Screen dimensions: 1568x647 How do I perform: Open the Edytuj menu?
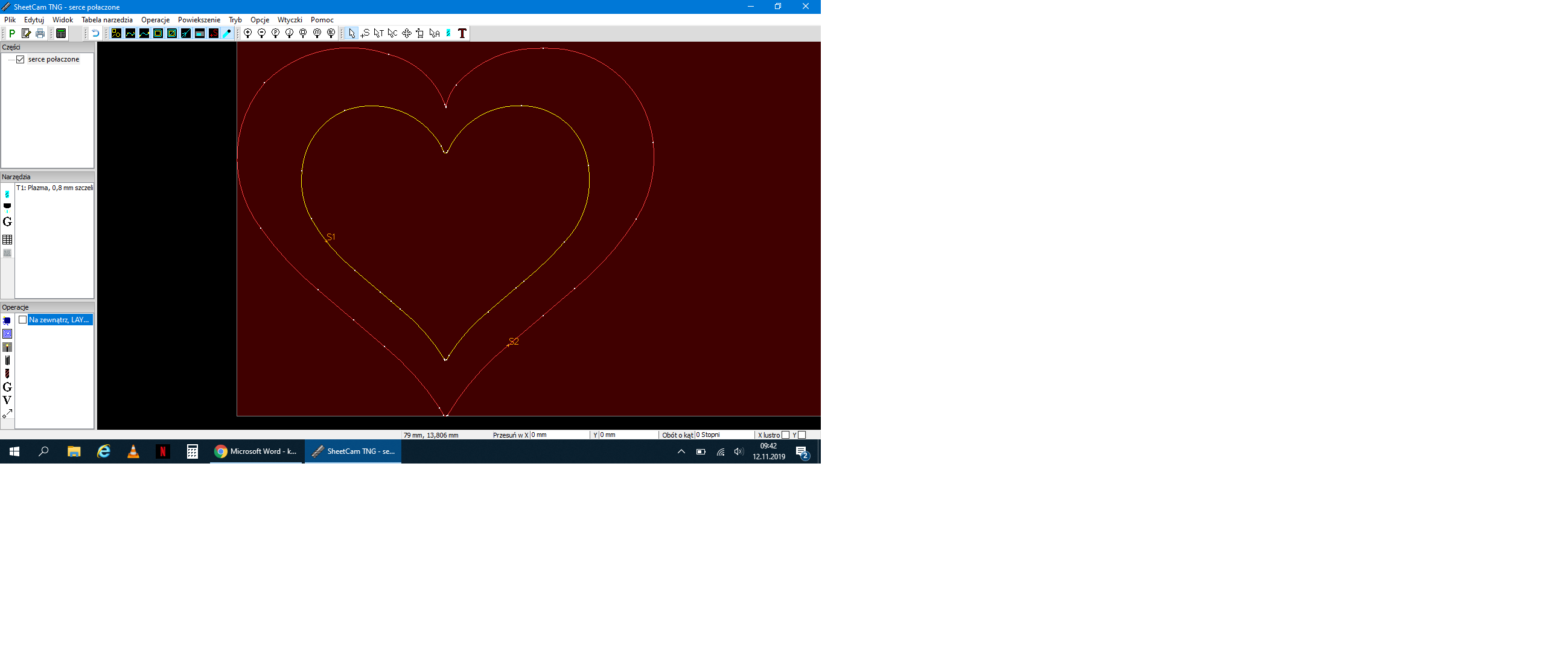pyautogui.click(x=34, y=20)
